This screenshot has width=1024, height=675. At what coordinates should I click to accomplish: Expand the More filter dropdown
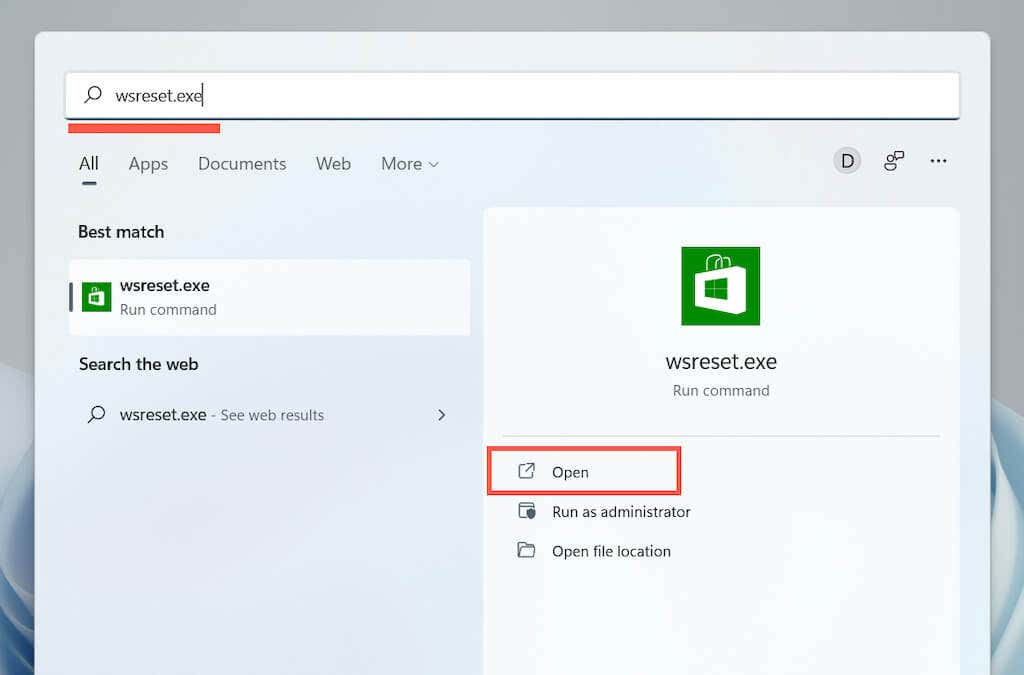tap(410, 164)
